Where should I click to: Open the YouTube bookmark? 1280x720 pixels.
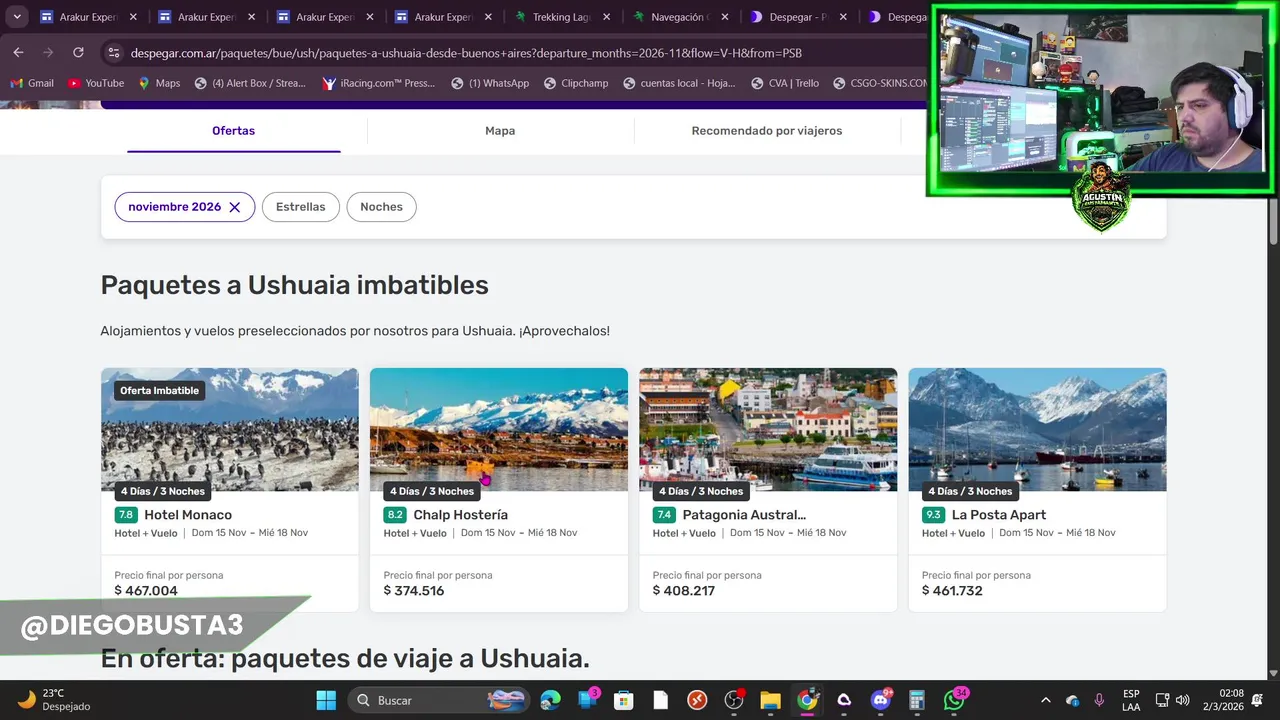coord(95,83)
